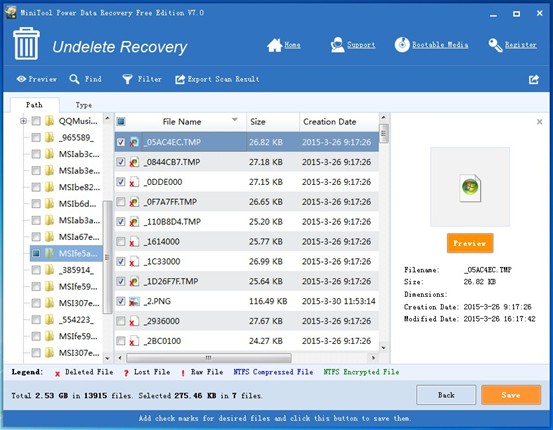Select the _1D26F7F.TMP file name

[x=171, y=281]
